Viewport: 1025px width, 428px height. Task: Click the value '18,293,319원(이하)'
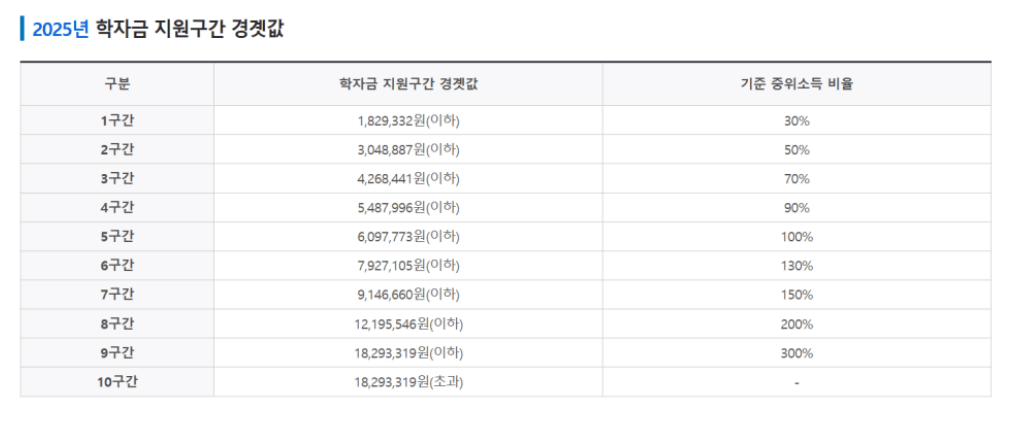point(409,353)
